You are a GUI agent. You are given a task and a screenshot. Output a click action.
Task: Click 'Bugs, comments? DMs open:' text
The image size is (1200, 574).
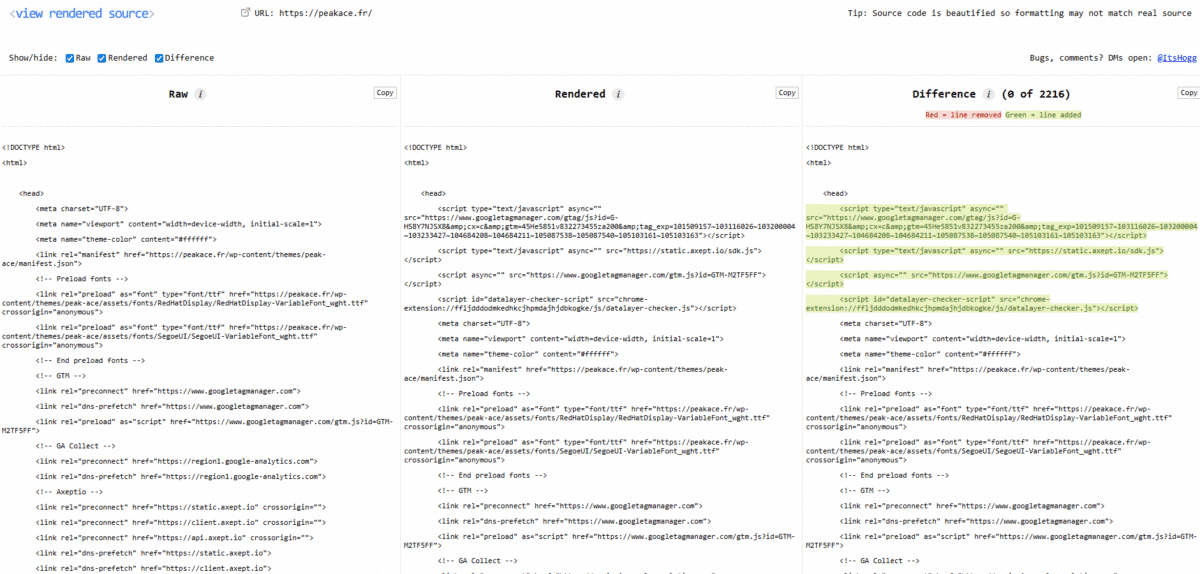point(1090,58)
